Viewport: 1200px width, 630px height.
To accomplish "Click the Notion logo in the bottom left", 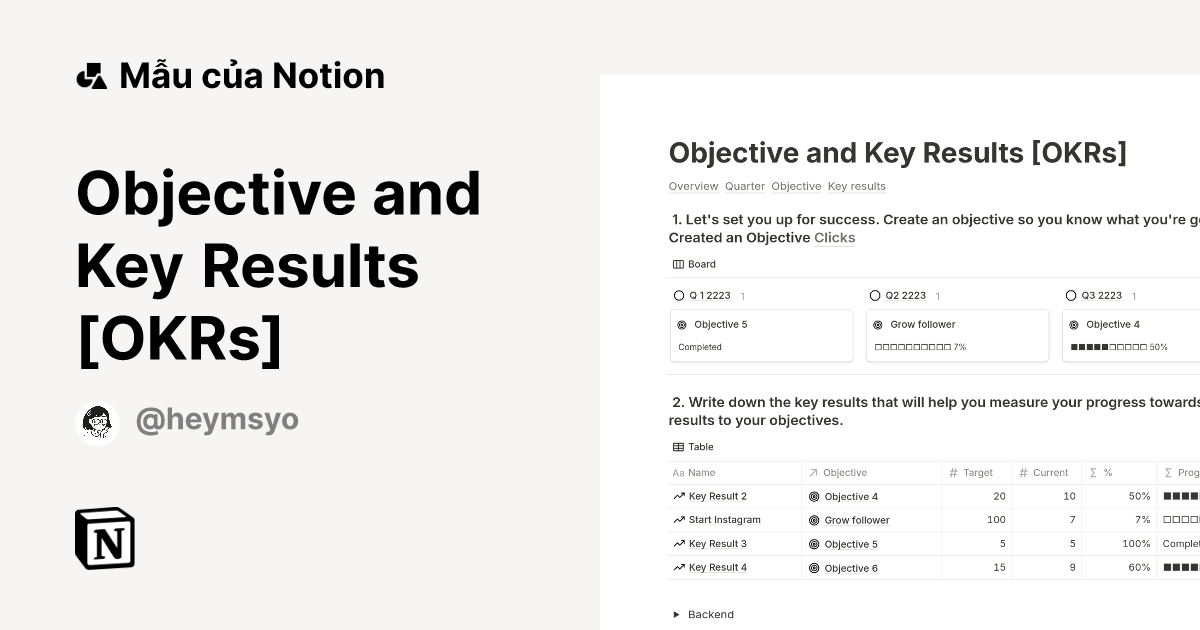I will 105,539.
